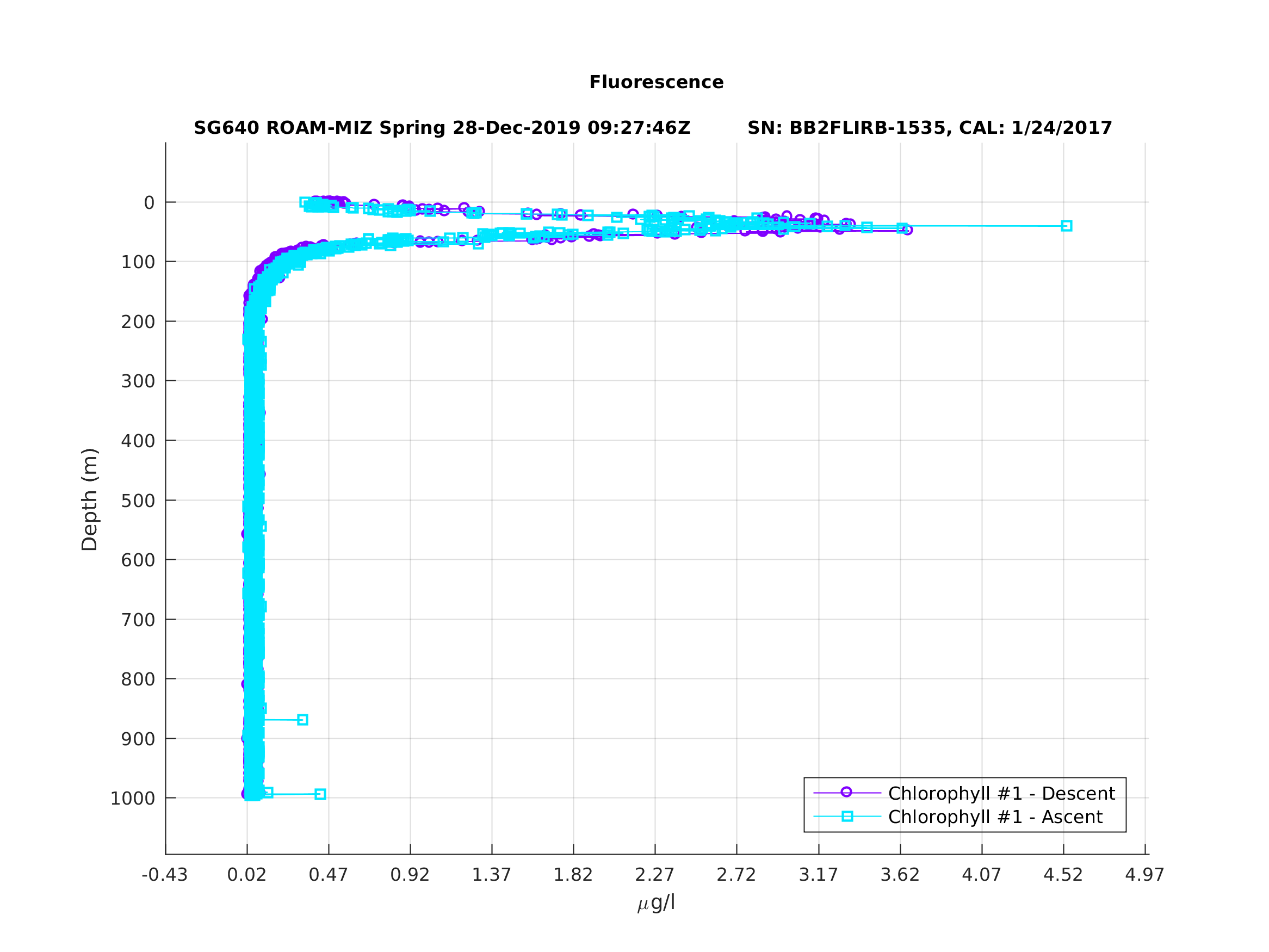Click the depth tick label '200'

(138, 323)
